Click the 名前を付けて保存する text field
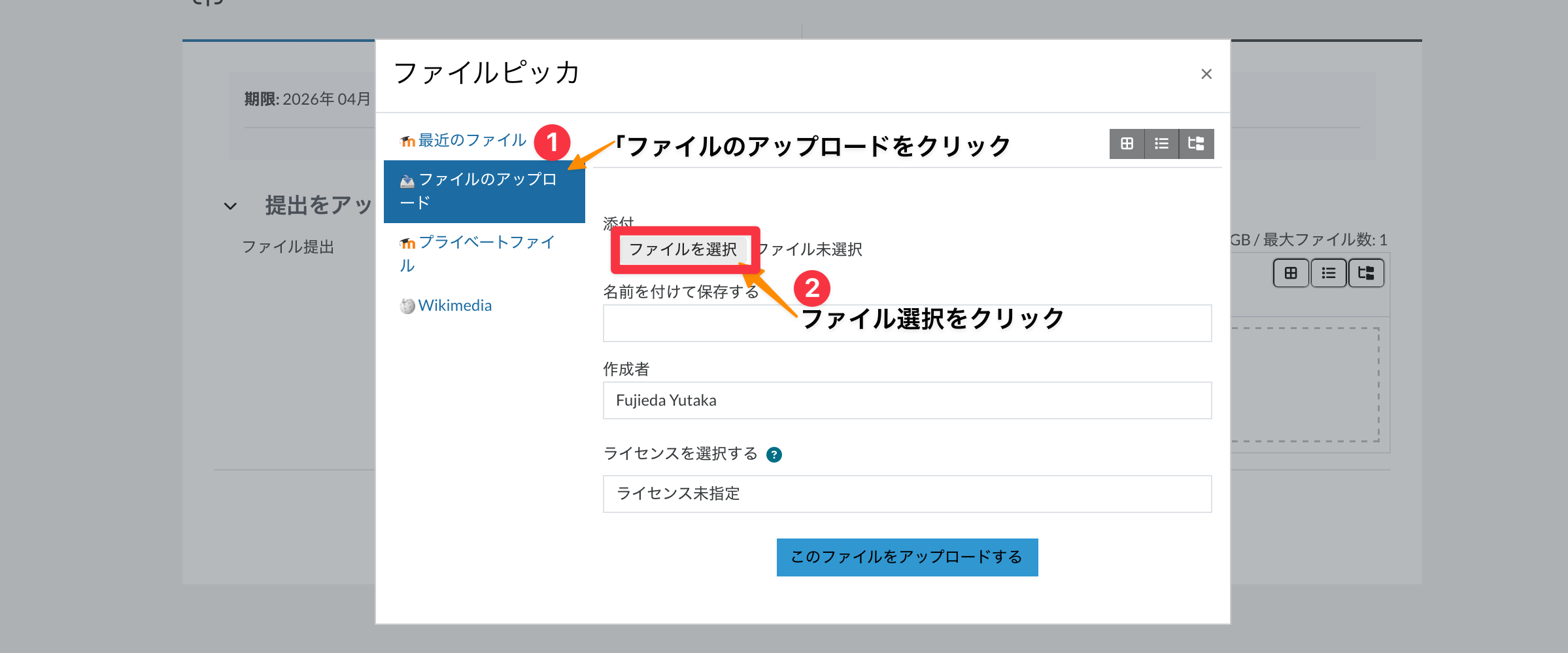 coord(907,323)
